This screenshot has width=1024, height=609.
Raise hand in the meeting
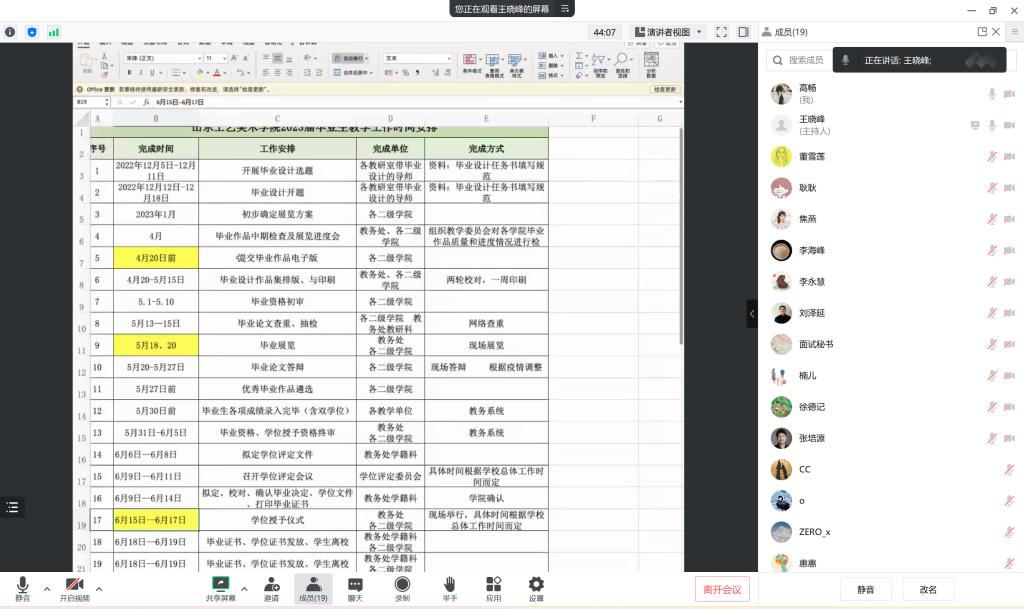pos(450,589)
